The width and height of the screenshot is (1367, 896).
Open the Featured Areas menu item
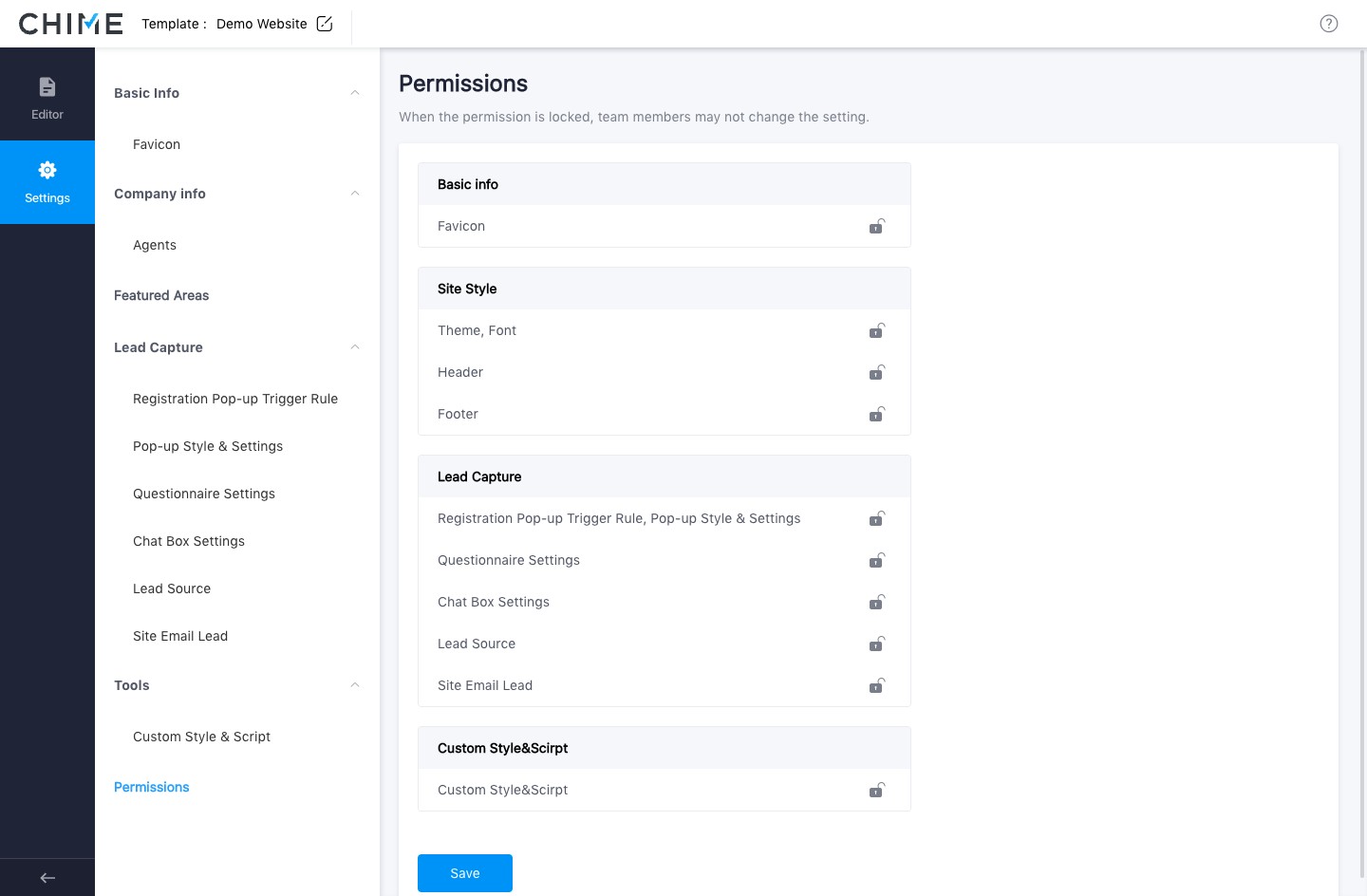tap(161, 295)
